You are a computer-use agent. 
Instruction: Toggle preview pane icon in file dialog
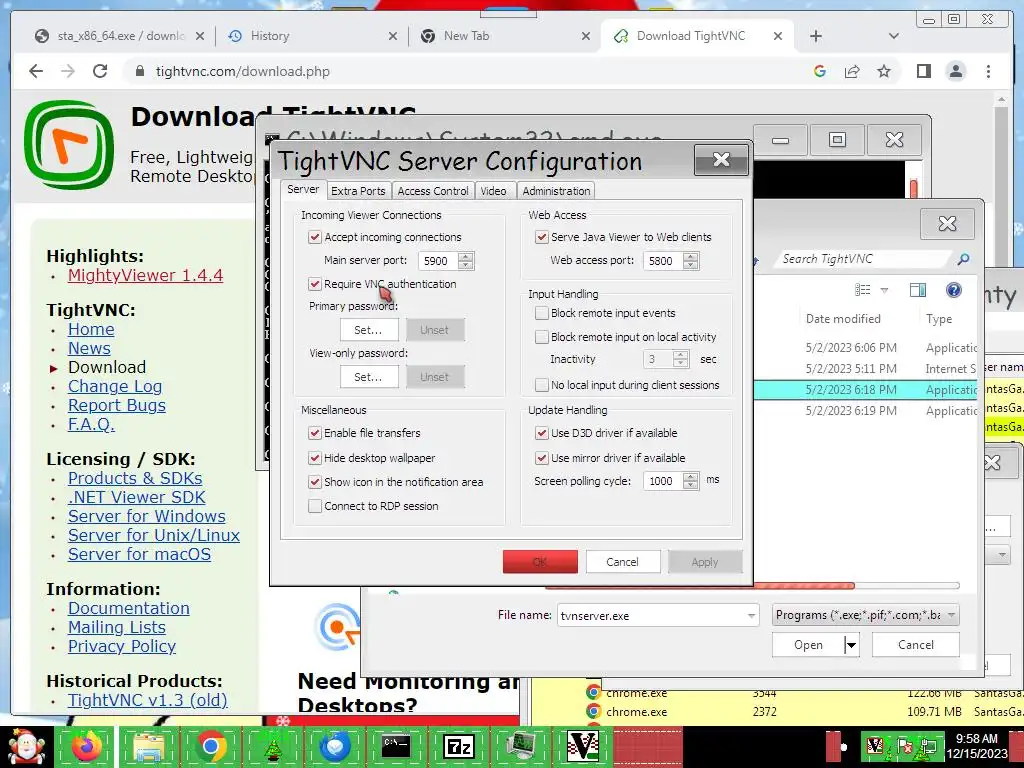tap(918, 290)
